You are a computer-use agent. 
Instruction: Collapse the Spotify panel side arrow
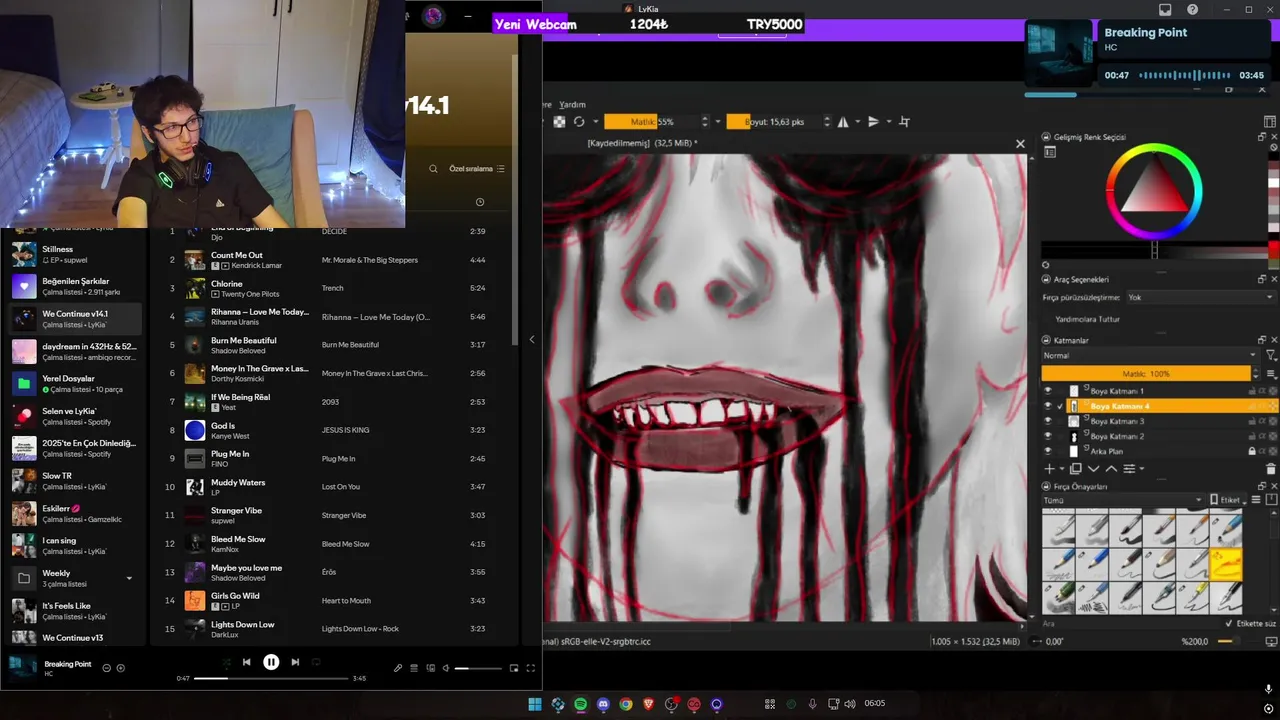tap(531, 340)
